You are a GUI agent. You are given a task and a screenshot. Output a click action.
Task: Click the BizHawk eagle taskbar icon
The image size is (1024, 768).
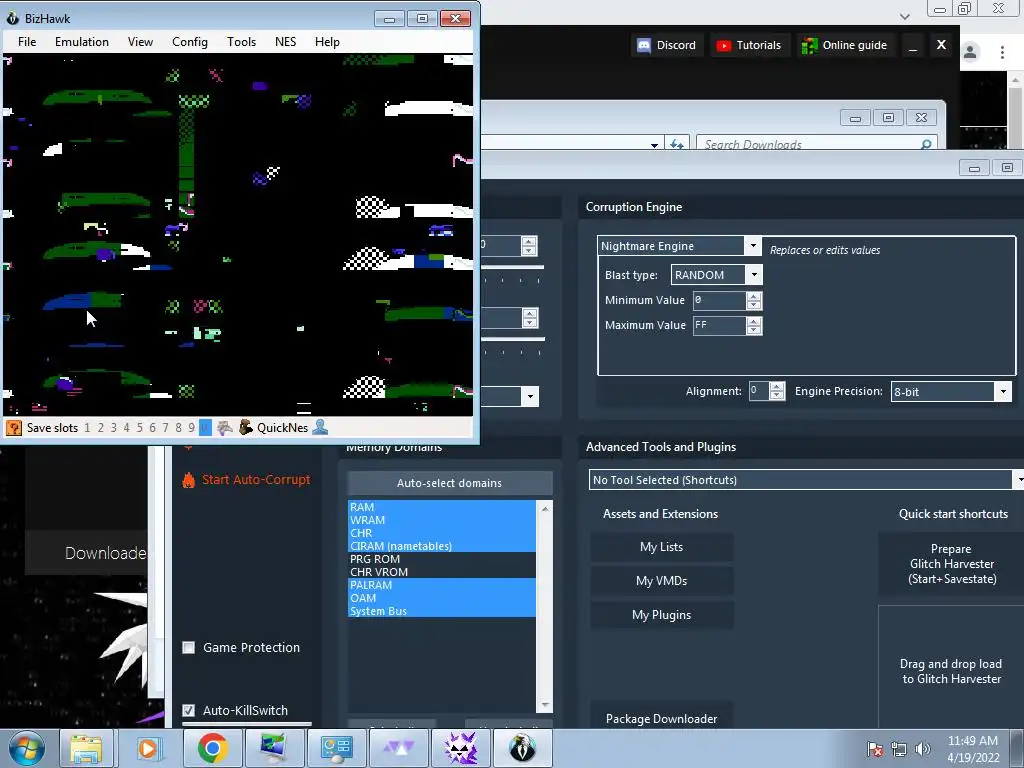[522, 748]
